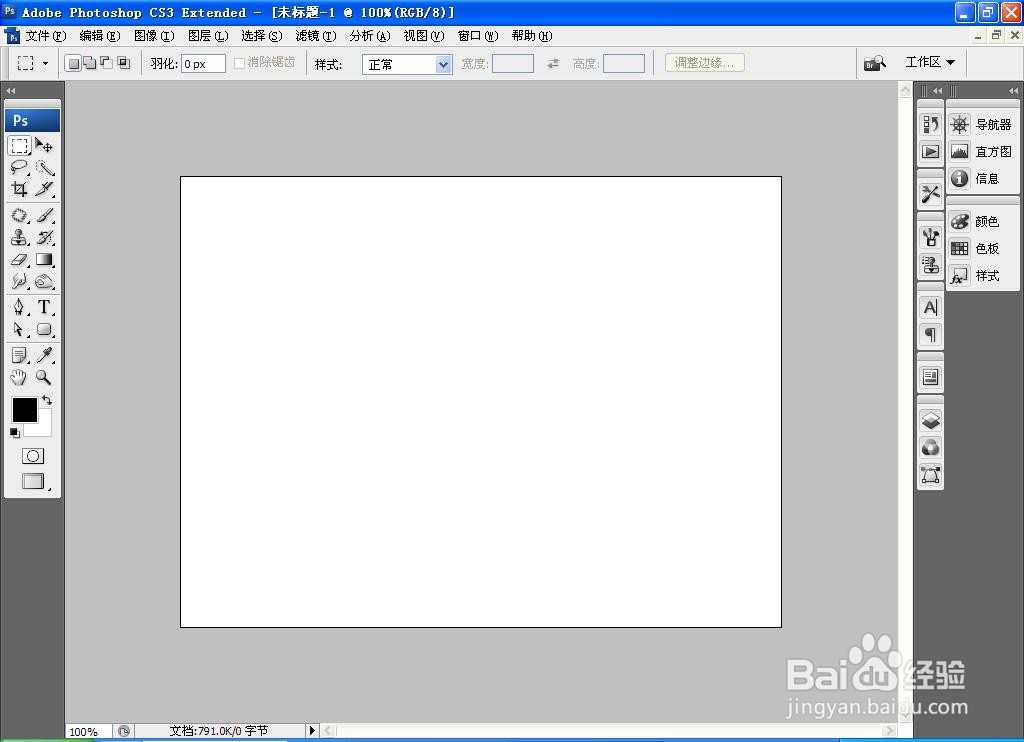Screen dimensions: 1024x742
Task: Toggle the anti-alias checkbox
Action: click(239, 63)
